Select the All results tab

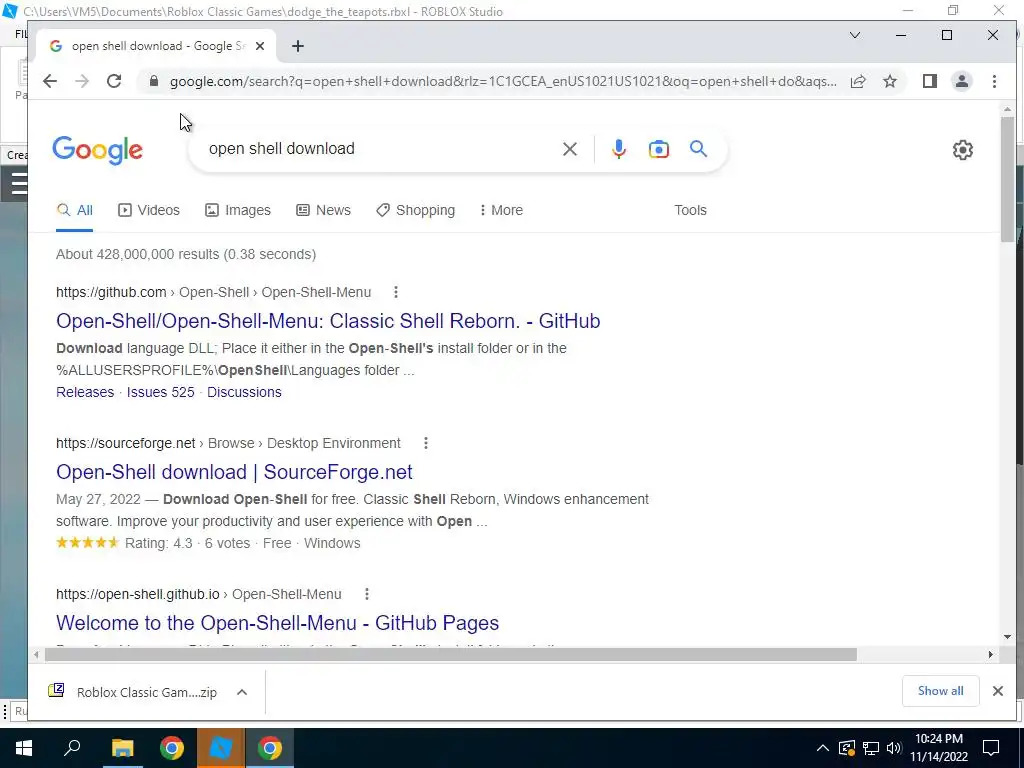(x=74, y=210)
